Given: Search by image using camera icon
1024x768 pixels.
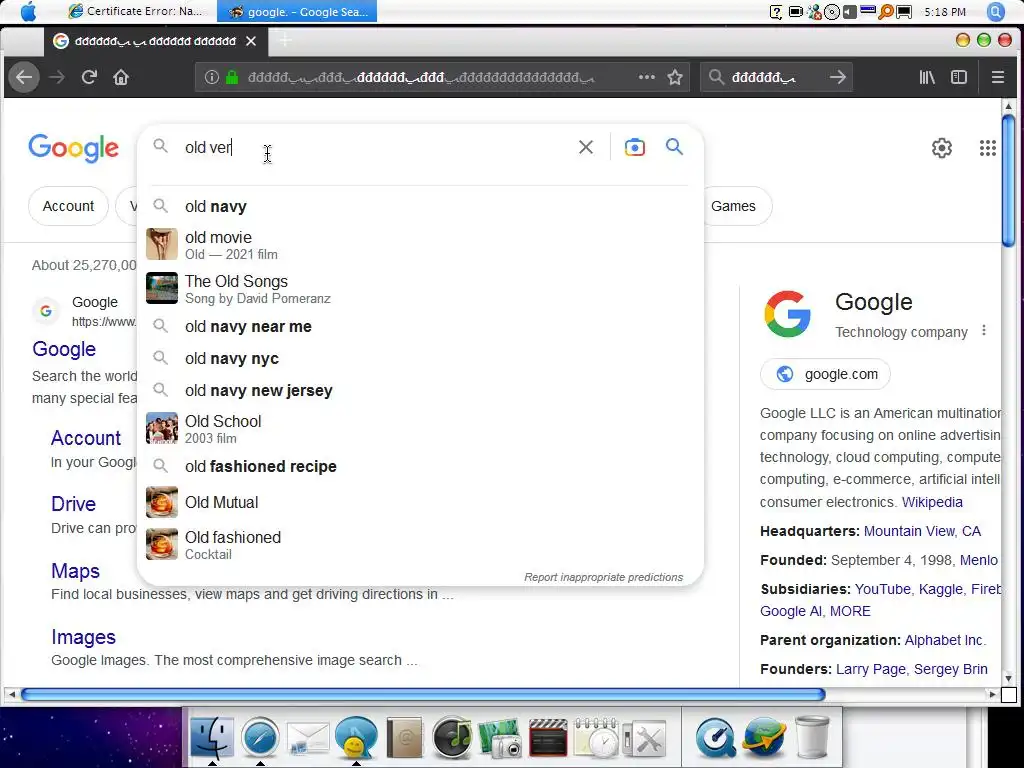Looking at the screenshot, I should click(634, 148).
